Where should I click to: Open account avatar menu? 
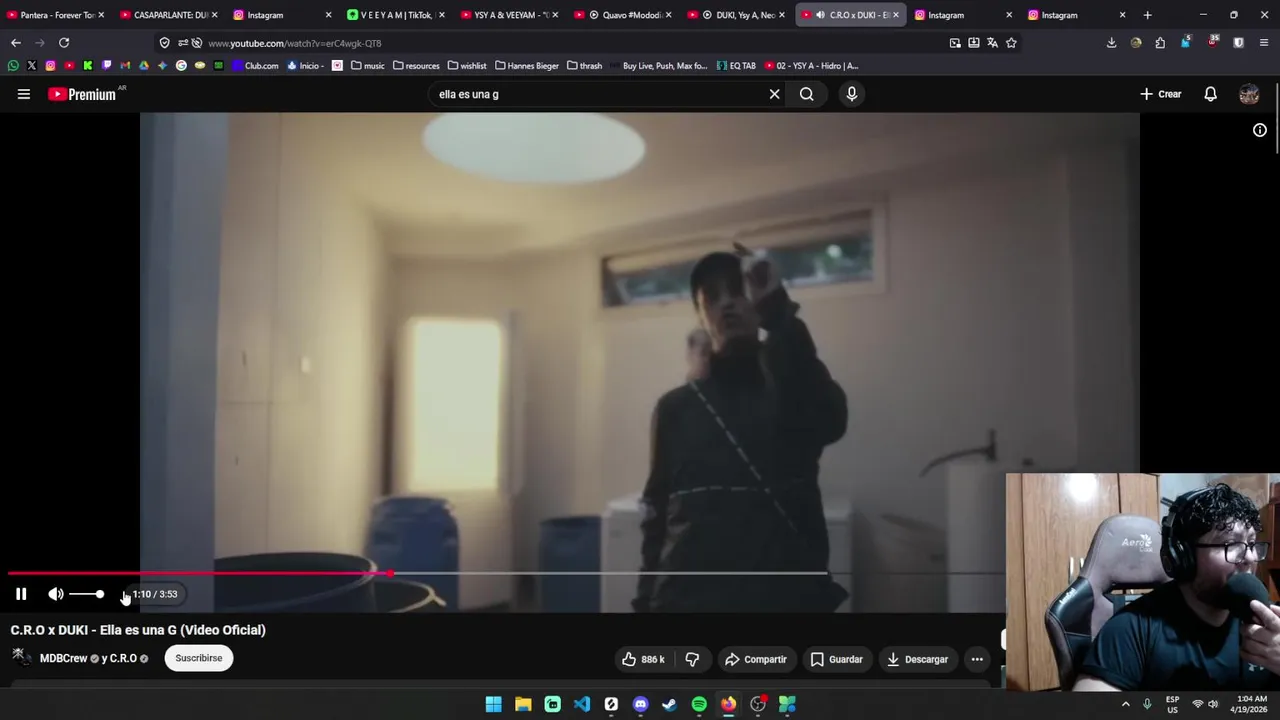(1249, 94)
